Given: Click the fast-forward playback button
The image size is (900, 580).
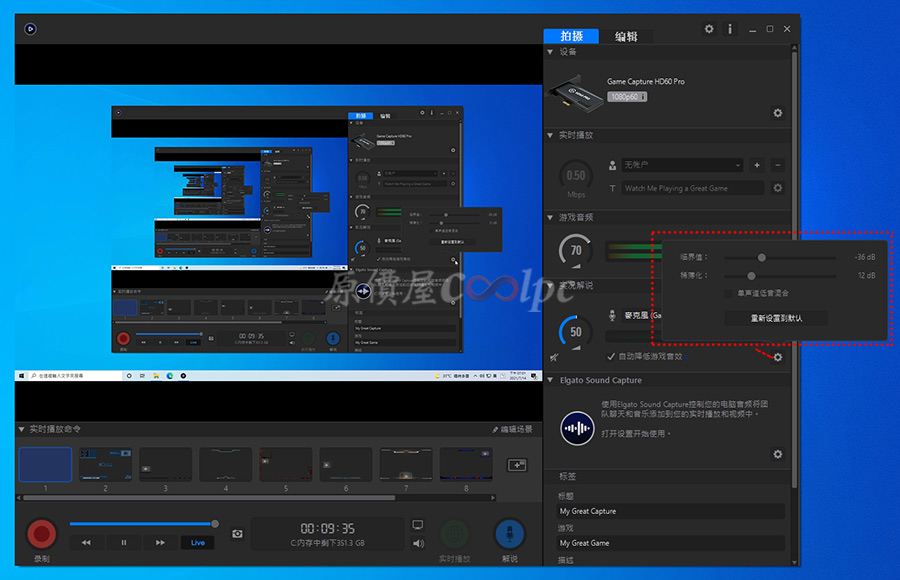Looking at the screenshot, I should [x=160, y=543].
